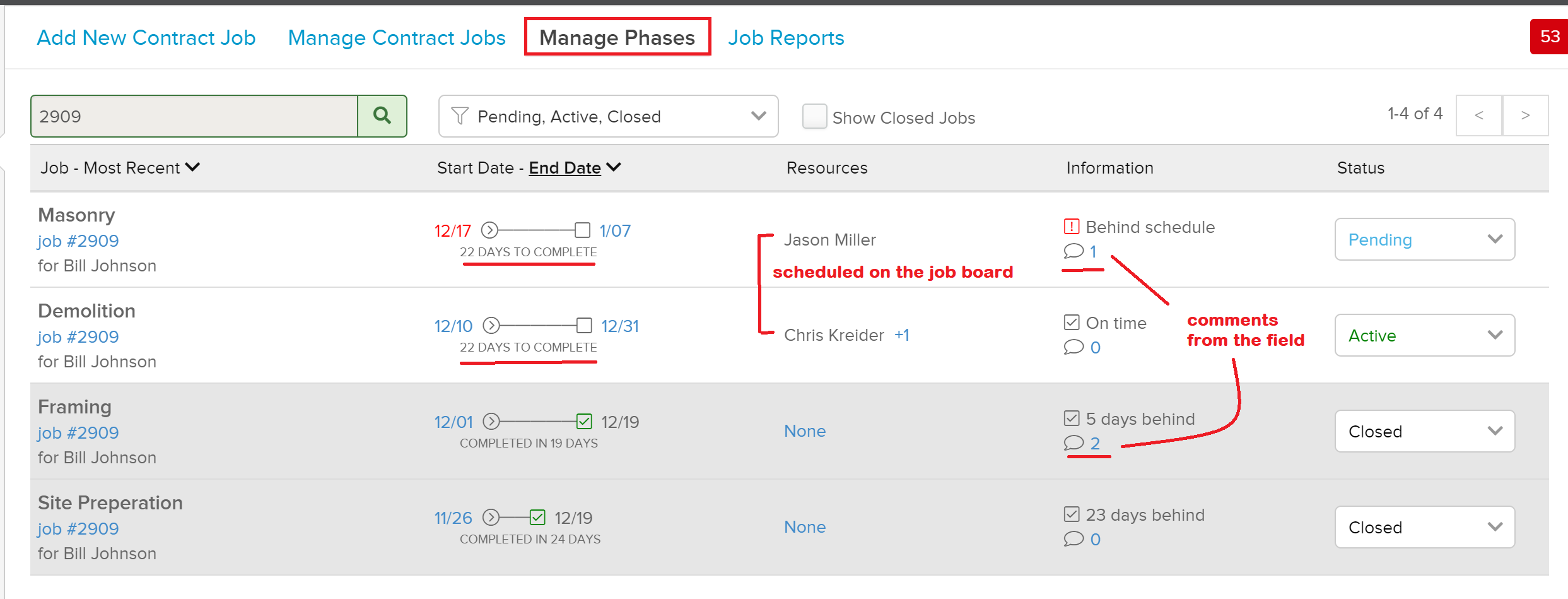1568x599 pixels.
Task: Switch to the Manage Contract Jobs tab
Action: point(396,37)
